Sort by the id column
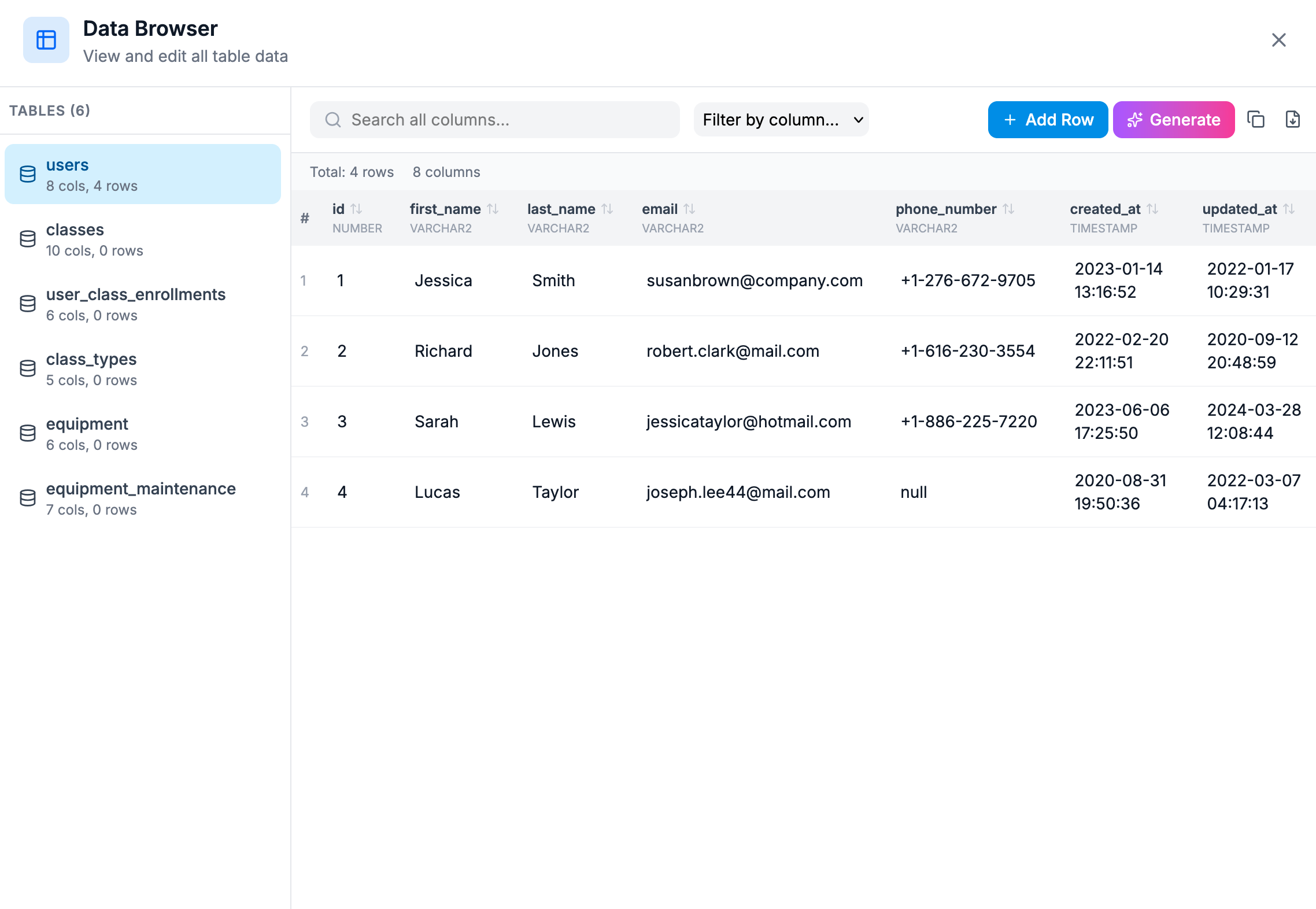The width and height of the screenshot is (1316, 909). [x=356, y=209]
